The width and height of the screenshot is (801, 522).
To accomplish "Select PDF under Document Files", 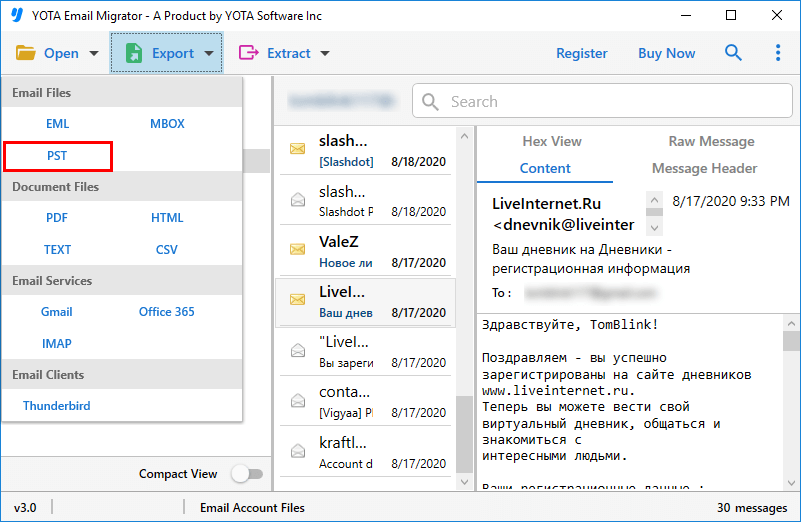I will point(57,218).
